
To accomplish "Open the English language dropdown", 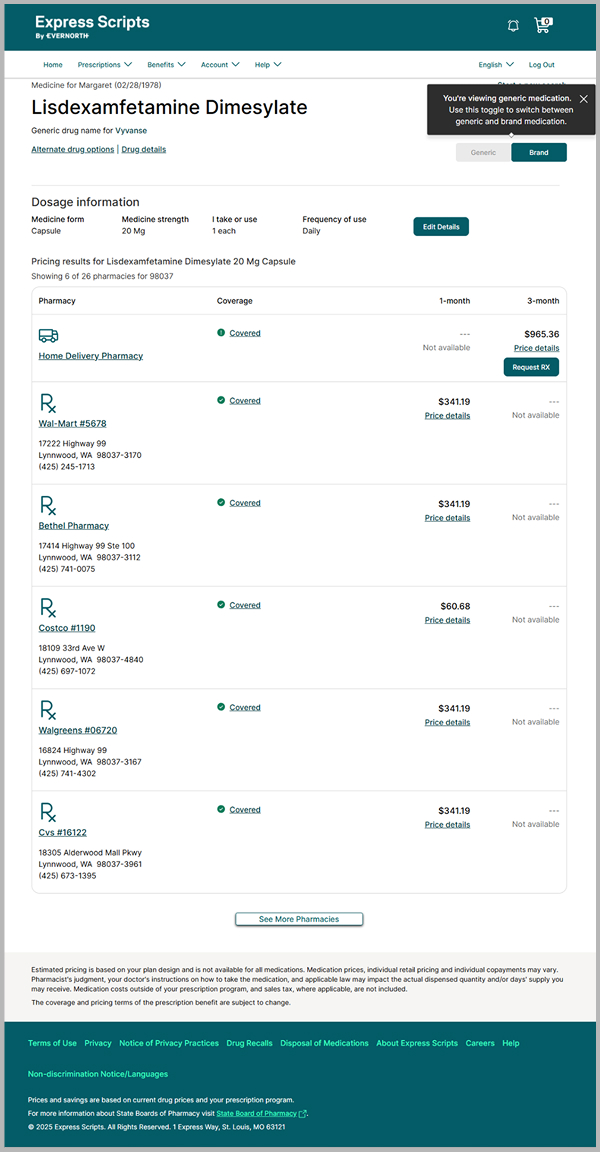I will (496, 65).
